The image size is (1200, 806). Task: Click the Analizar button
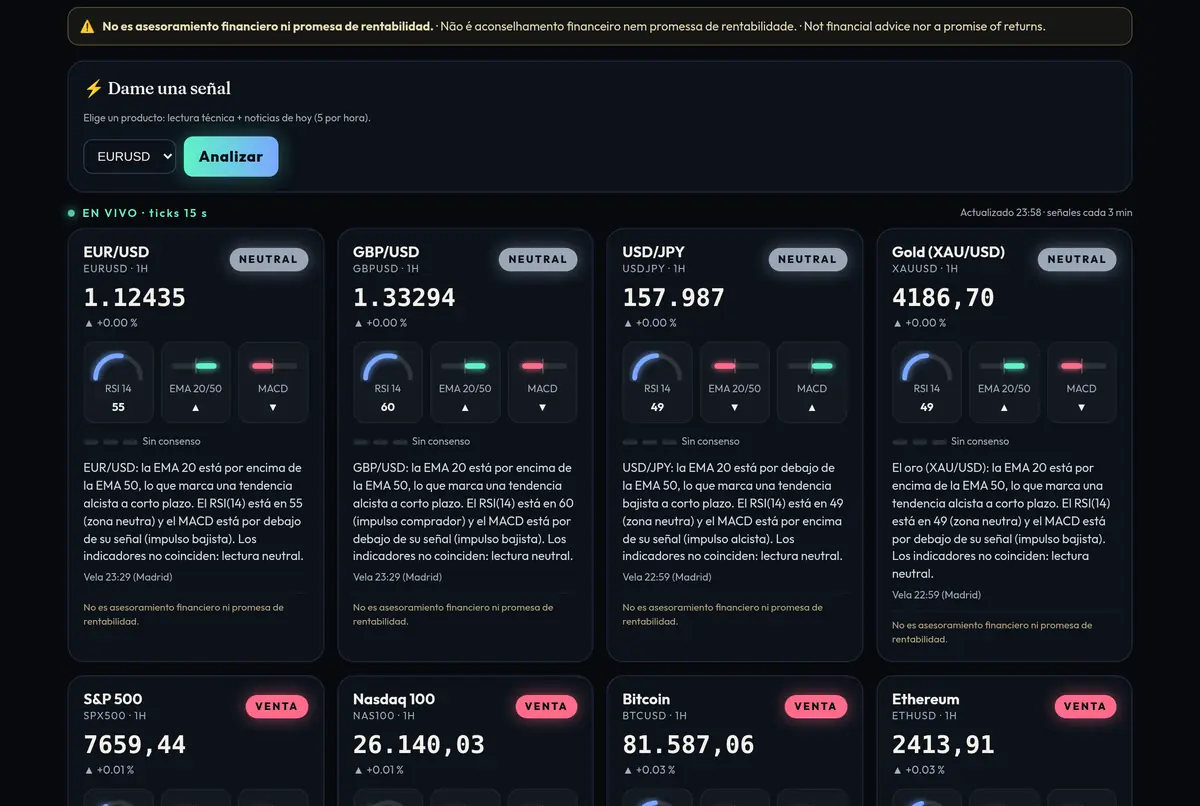pos(231,156)
